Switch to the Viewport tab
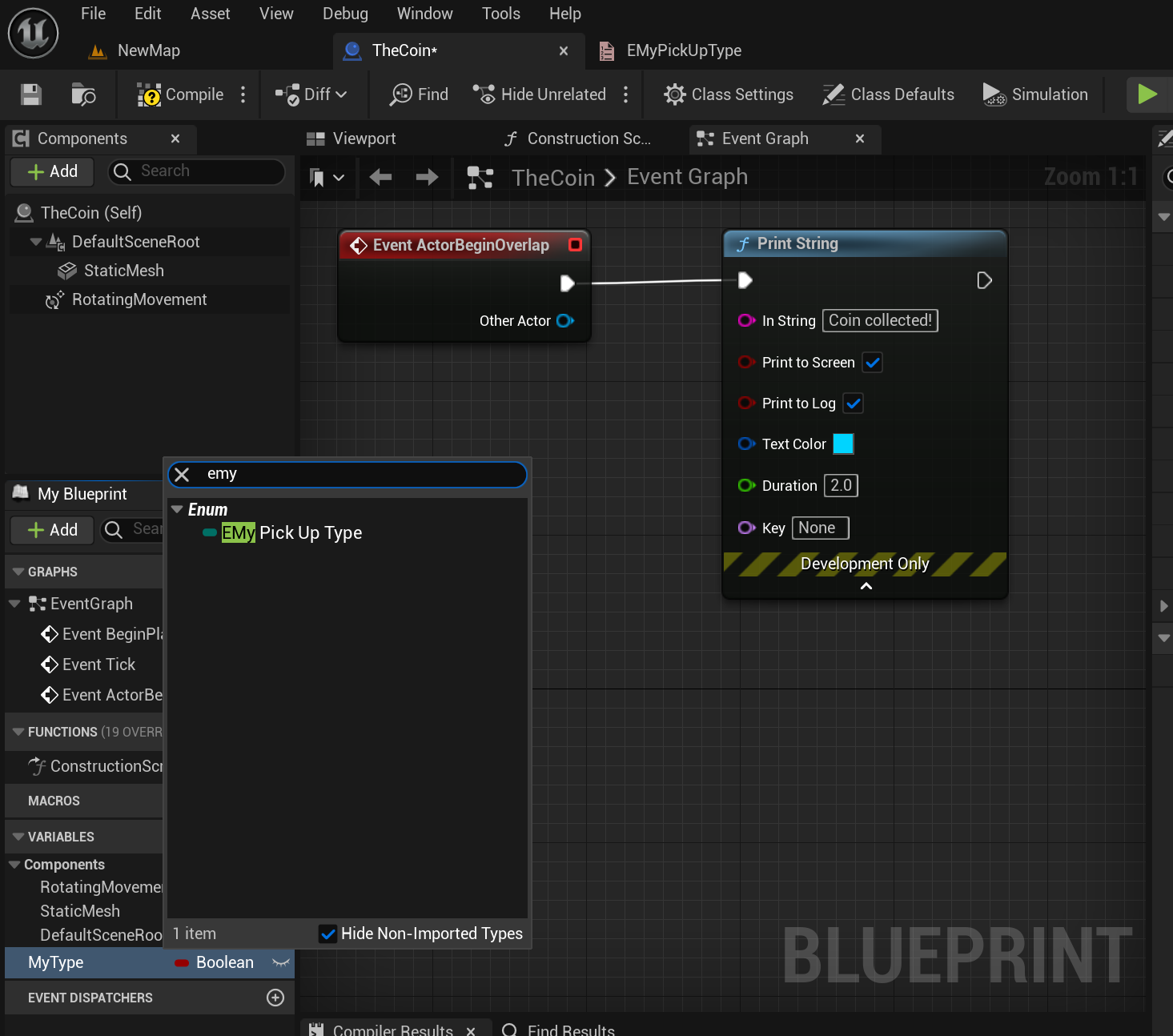The height and width of the screenshot is (1036, 1173). (352, 139)
